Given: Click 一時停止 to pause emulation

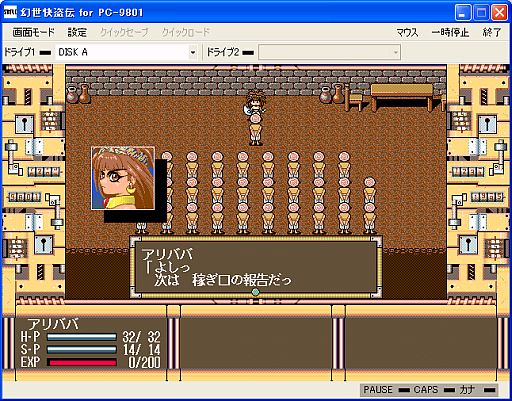Looking at the screenshot, I should point(450,32).
